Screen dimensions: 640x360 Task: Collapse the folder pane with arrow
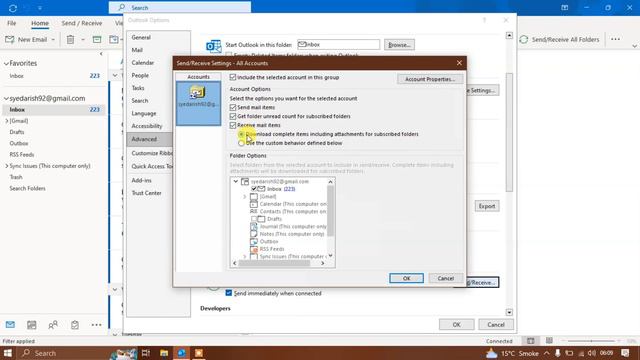click(x=101, y=53)
